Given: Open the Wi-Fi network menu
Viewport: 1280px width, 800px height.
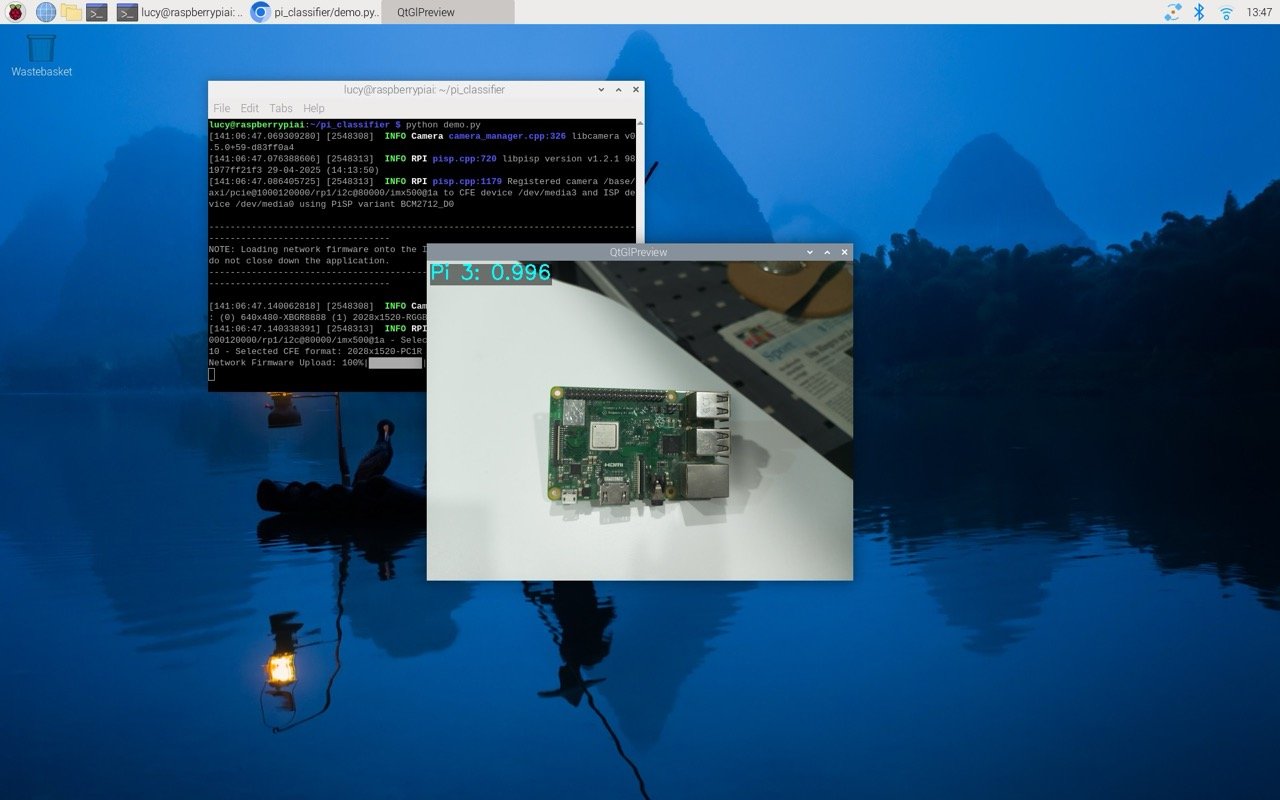Looking at the screenshot, I should [1226, 12].
